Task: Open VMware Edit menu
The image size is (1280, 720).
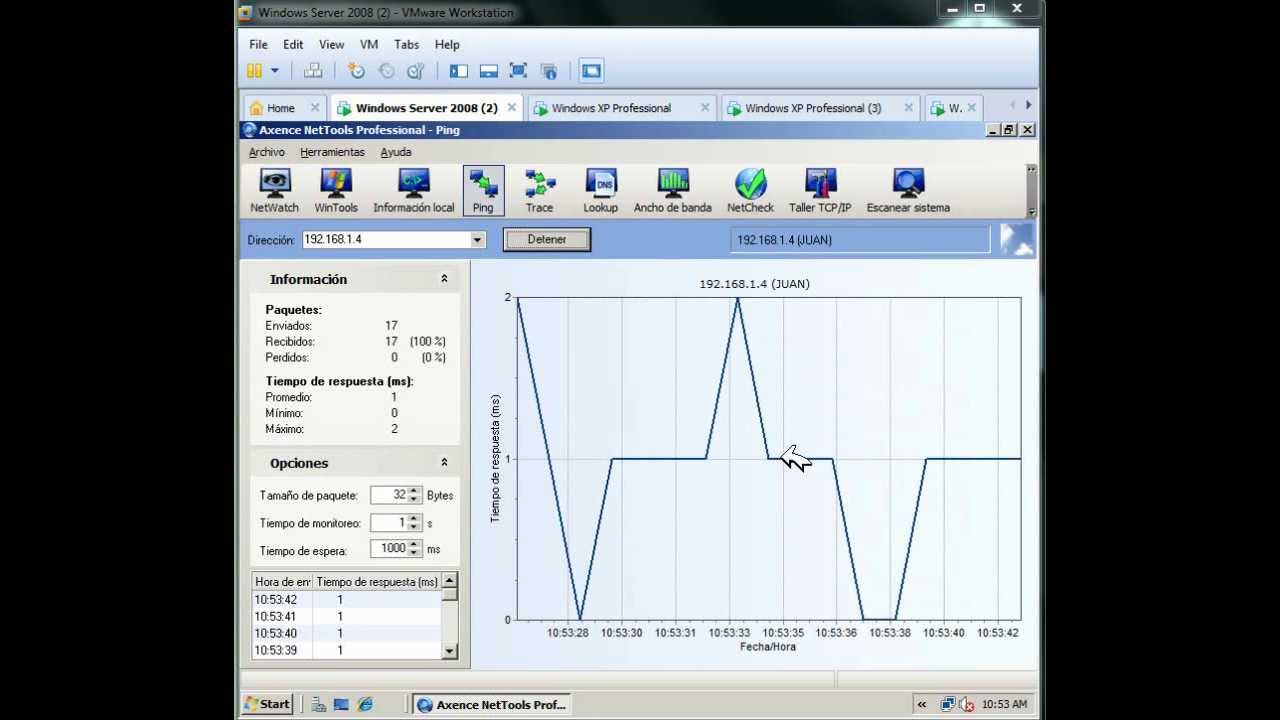Action: coord(293,44)
